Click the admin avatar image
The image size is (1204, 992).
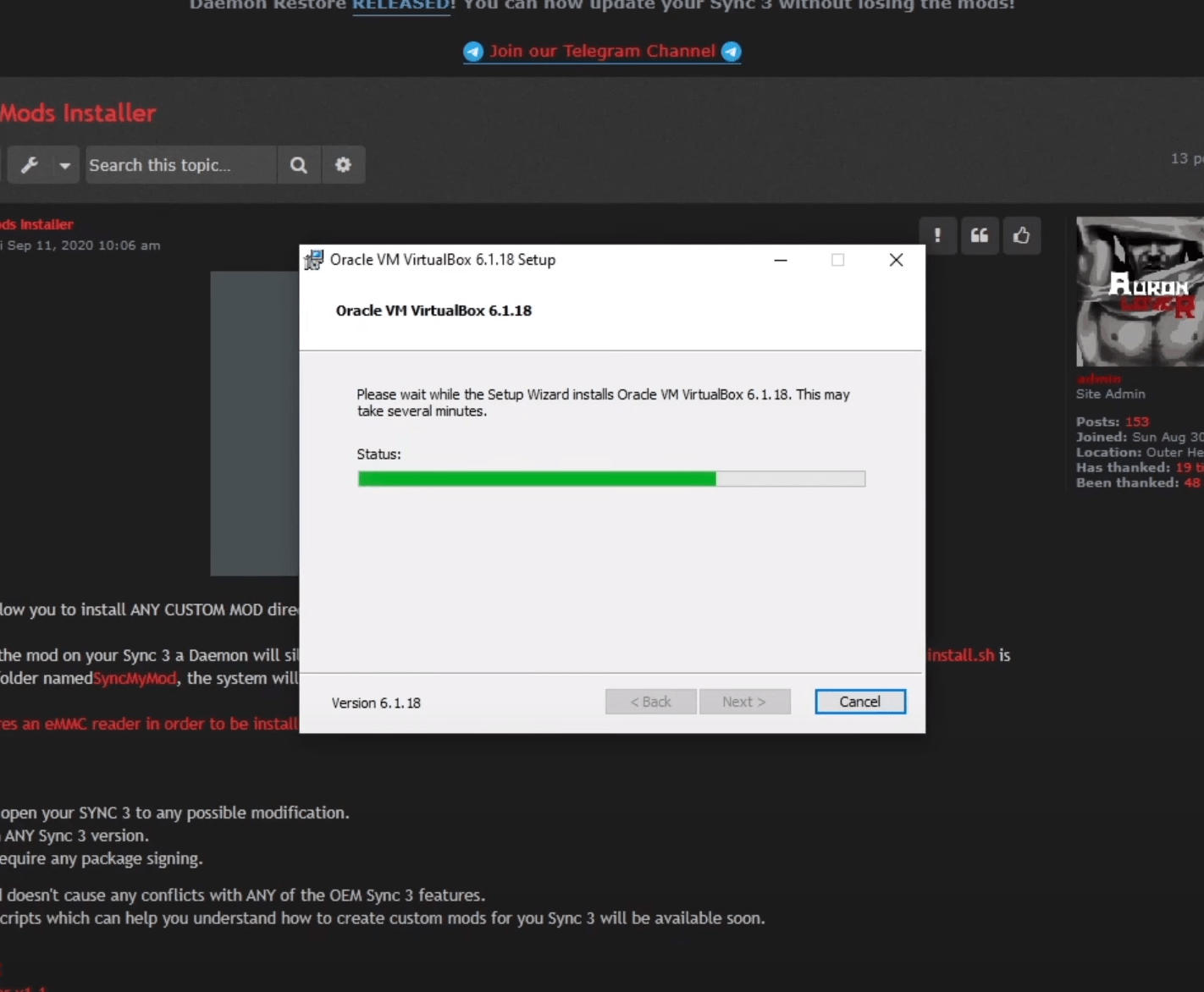tap(1140, 291)
